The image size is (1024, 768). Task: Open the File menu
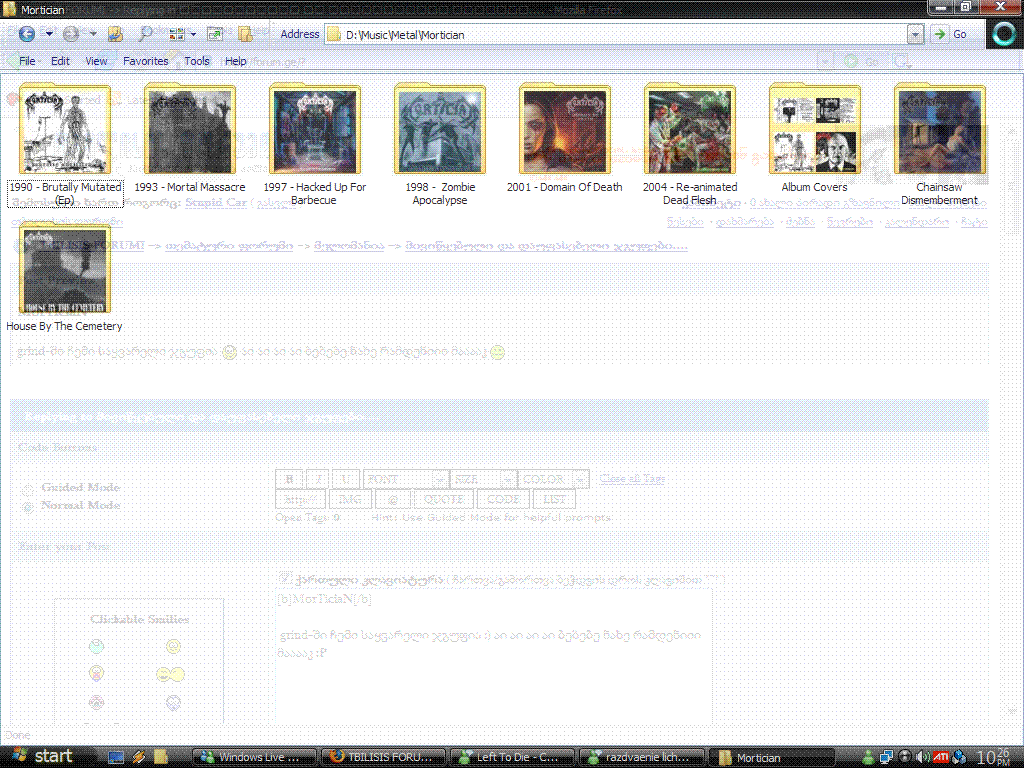(x=27, y=61)
